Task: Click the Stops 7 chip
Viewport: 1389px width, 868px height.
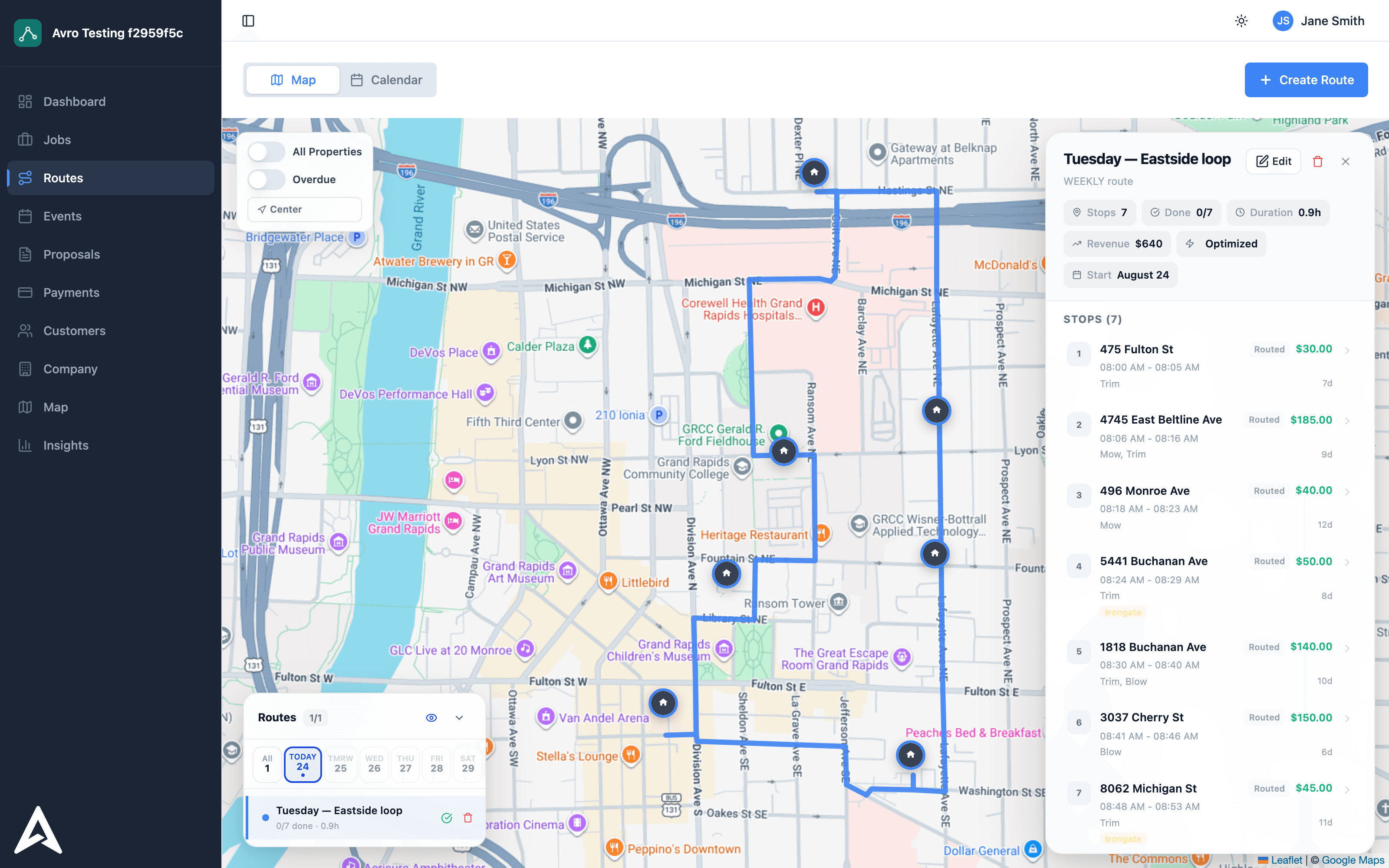Action: (x=1100, y=212)
